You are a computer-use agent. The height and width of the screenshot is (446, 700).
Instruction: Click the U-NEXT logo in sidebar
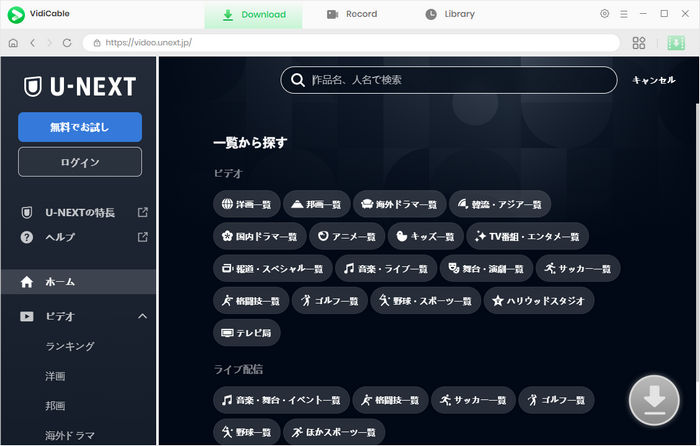tap(80, 86)
